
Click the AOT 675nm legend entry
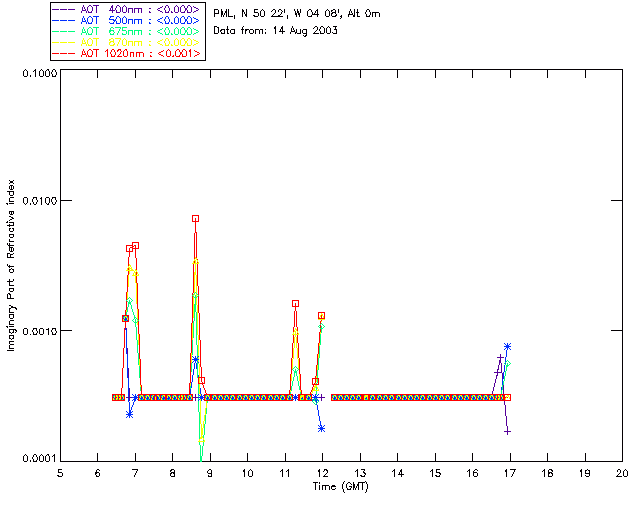click(x=127, y=31)
